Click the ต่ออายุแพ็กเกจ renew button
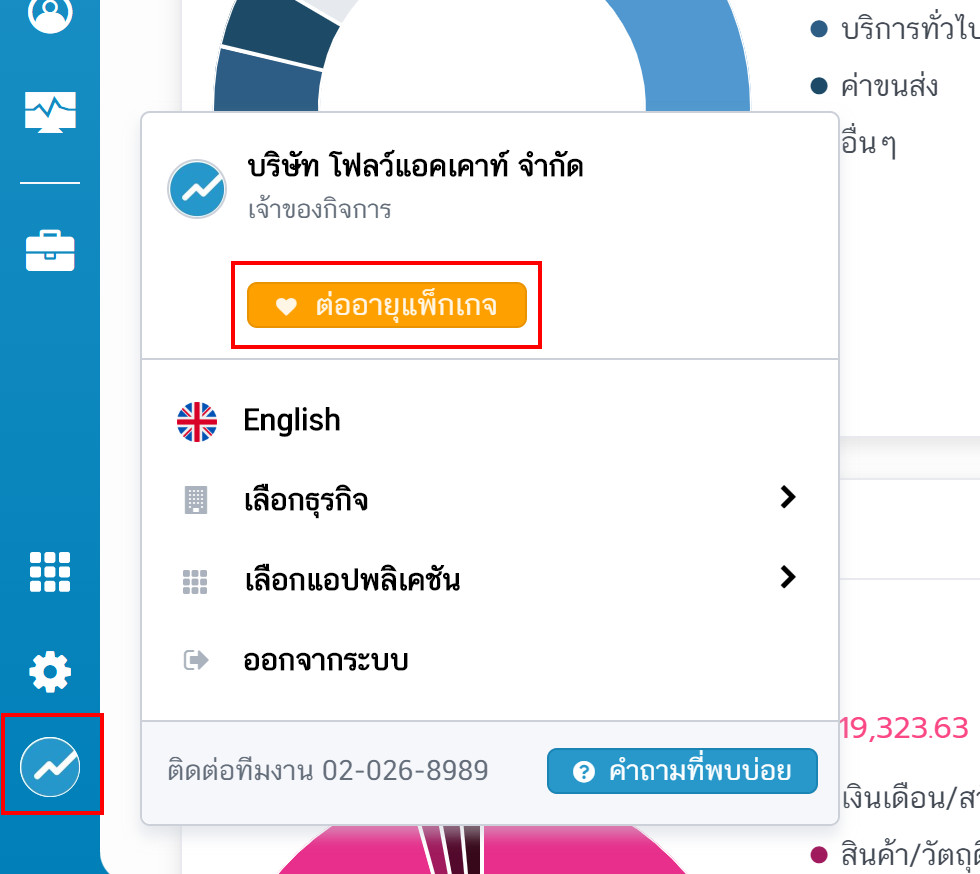The image size is (980, 874). point(387,305)
